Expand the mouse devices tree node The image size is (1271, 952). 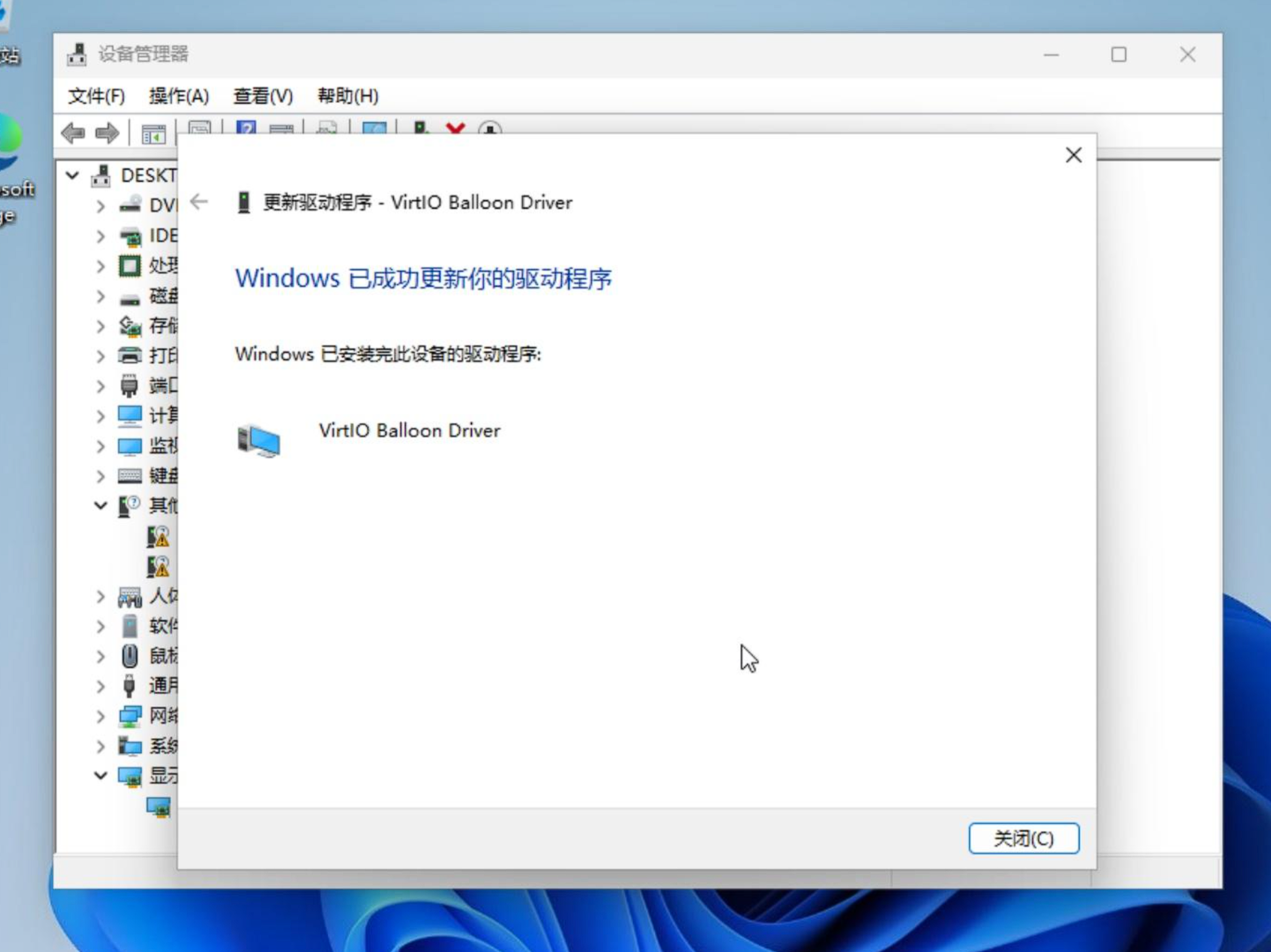pyautogui.click(x=100, y=656)
